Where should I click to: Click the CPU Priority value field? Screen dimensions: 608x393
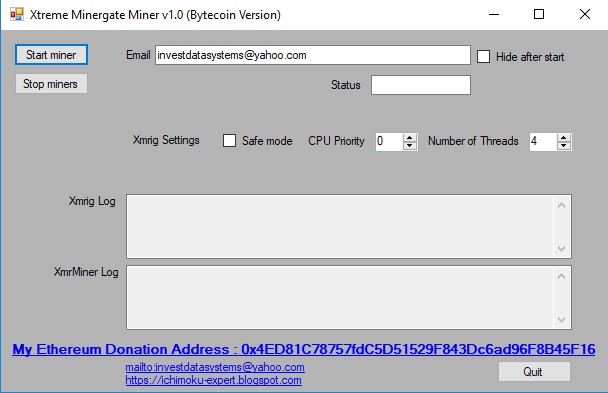389,141
